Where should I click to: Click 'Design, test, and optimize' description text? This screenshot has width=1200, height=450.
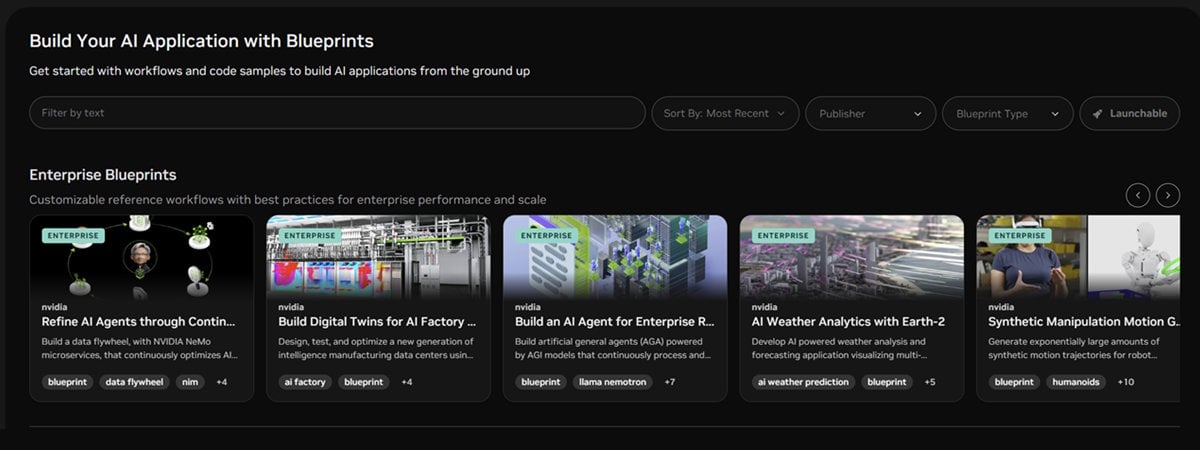tap(376, 348)
